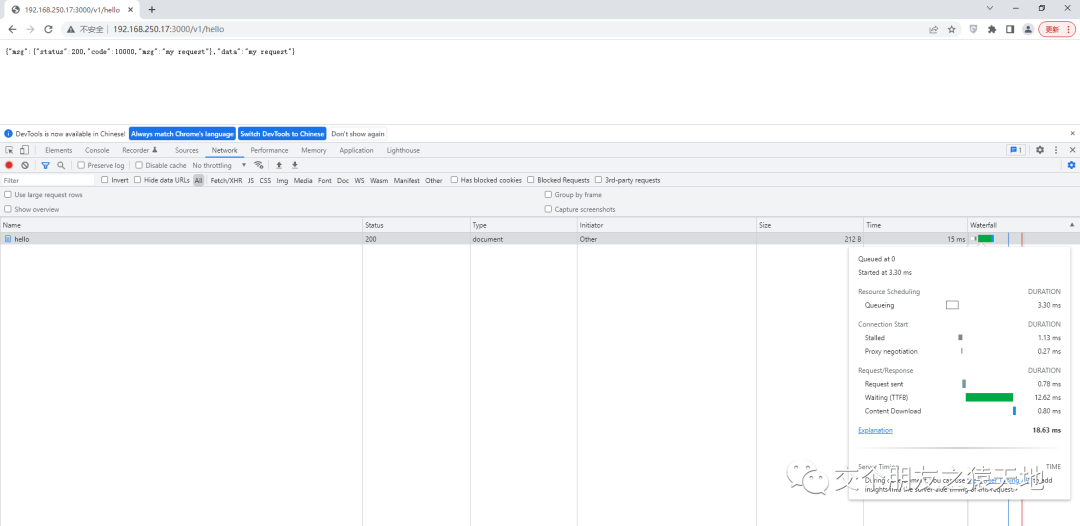Enable Show overview checkbox
Viewport: 1080px width, 526px height.
point(8,209)
